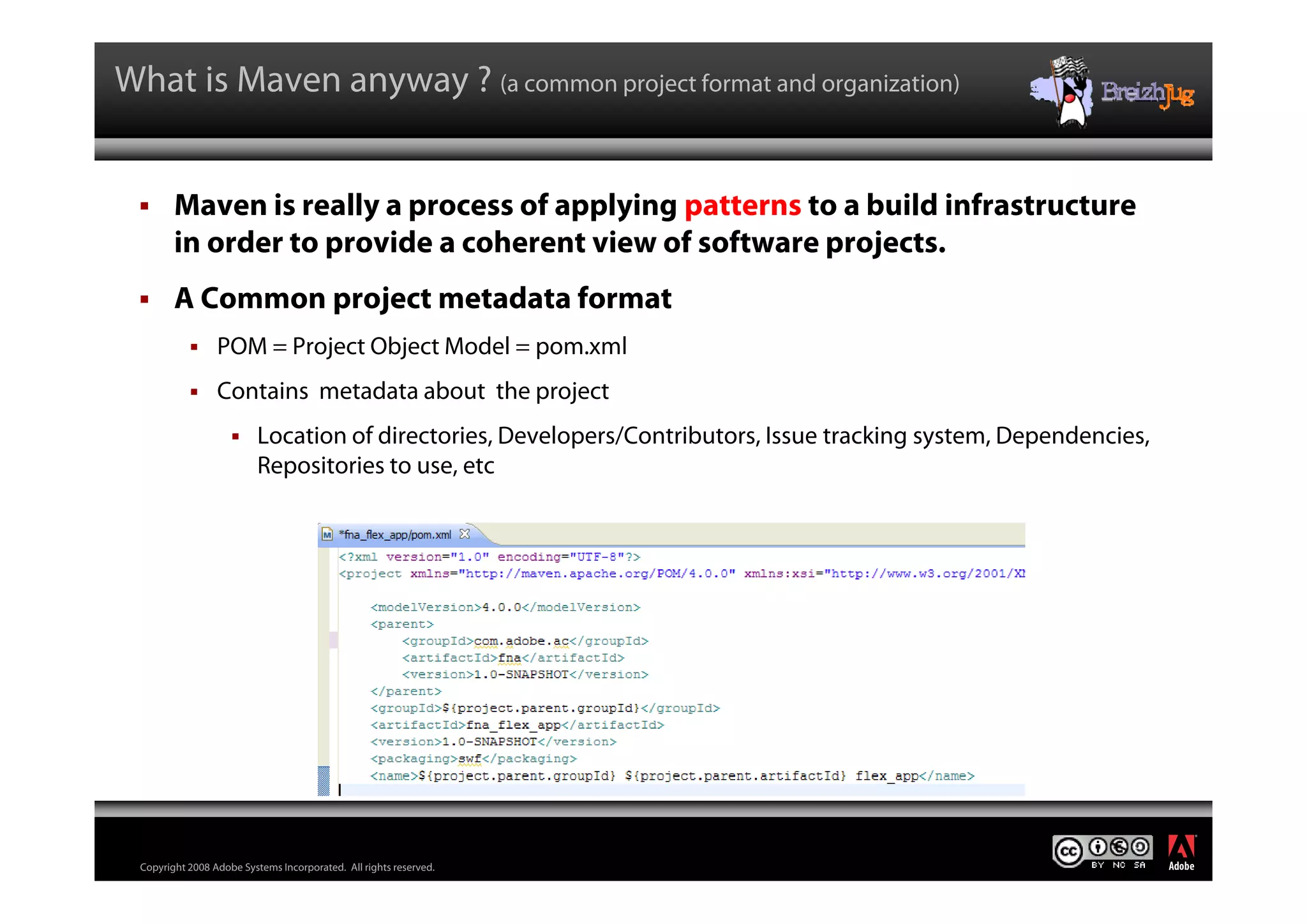
Task: Click the Maven file icon on editor tab
Action: [327, 535]
